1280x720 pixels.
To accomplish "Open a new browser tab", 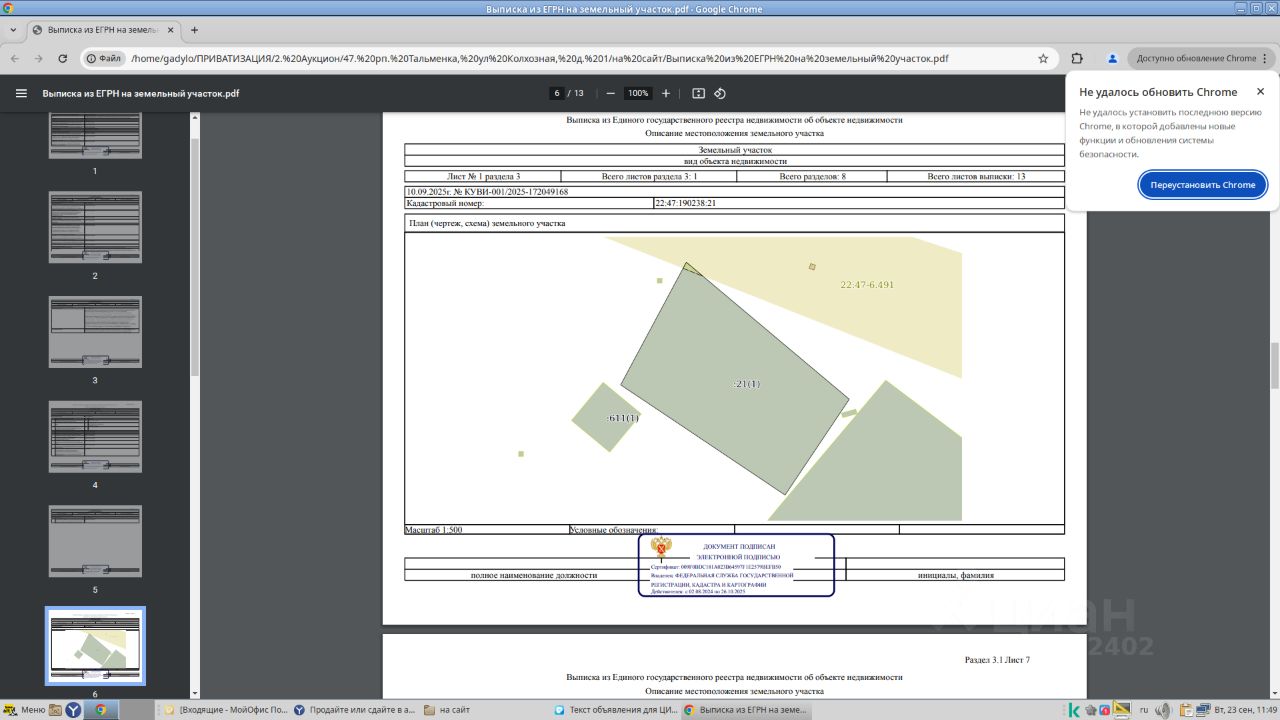I will point(194,30).
